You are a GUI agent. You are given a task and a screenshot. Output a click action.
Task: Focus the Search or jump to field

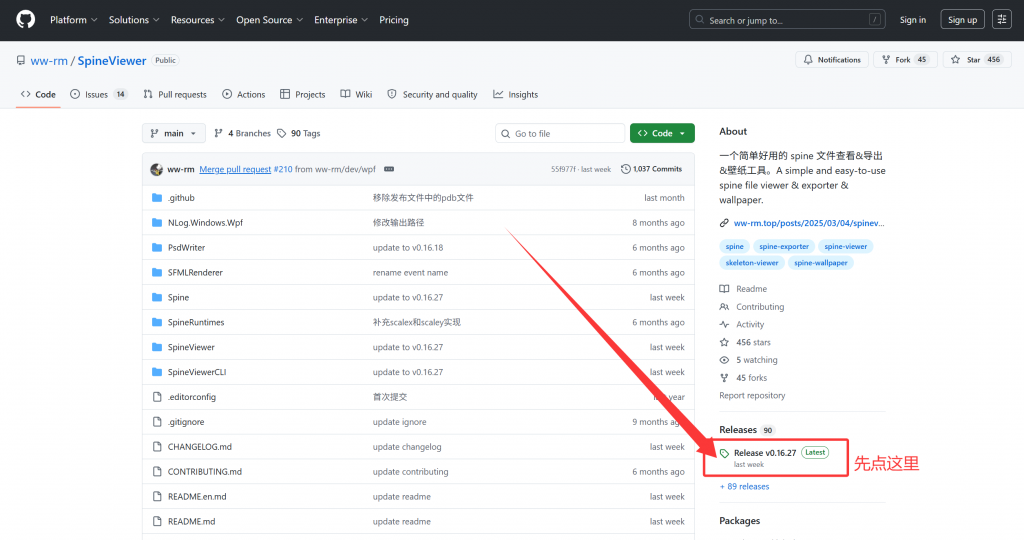(x=787, y=20)
